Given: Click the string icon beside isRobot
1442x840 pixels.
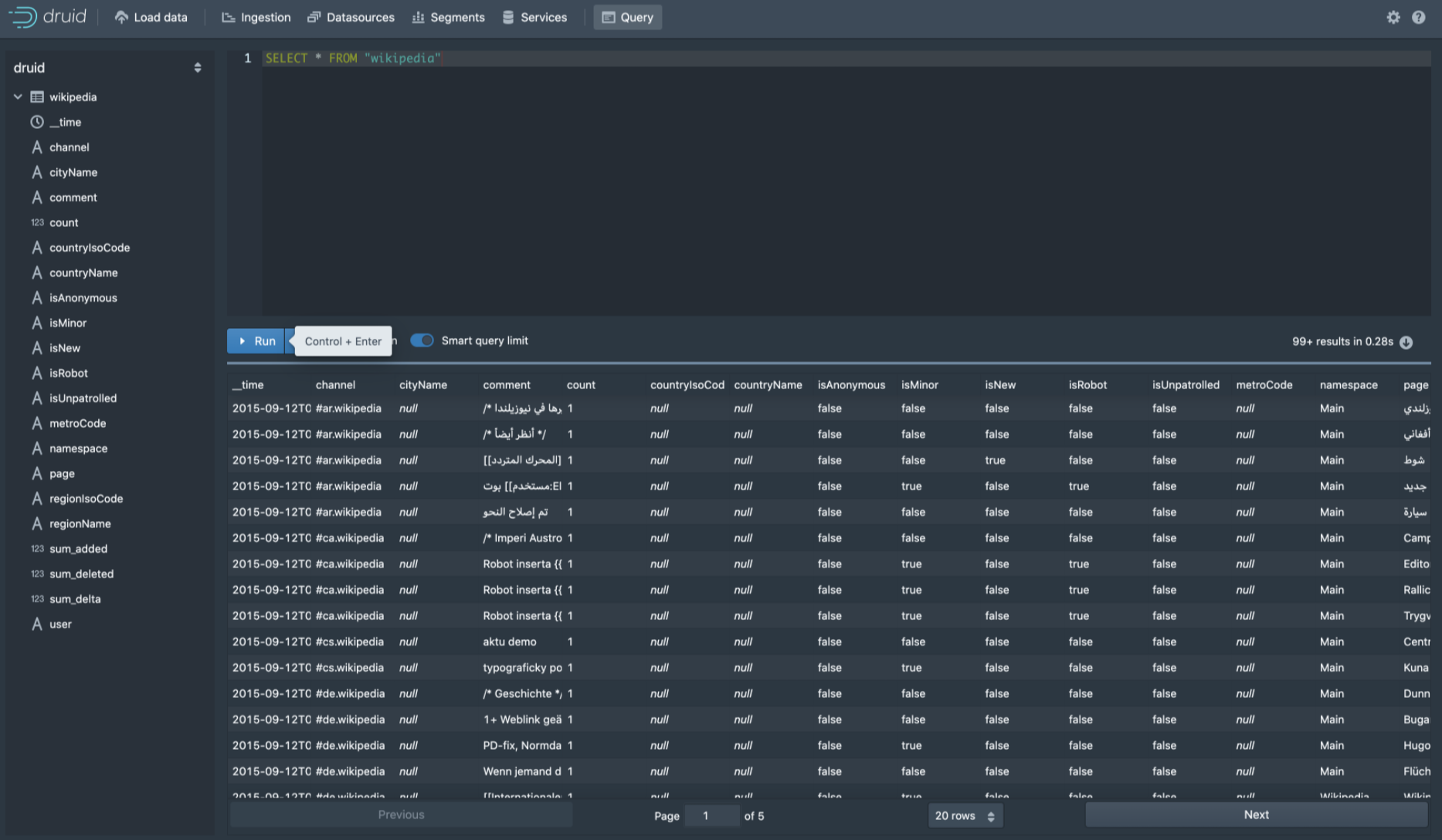Looking at the screenshot, I should (x=37, y=373).
